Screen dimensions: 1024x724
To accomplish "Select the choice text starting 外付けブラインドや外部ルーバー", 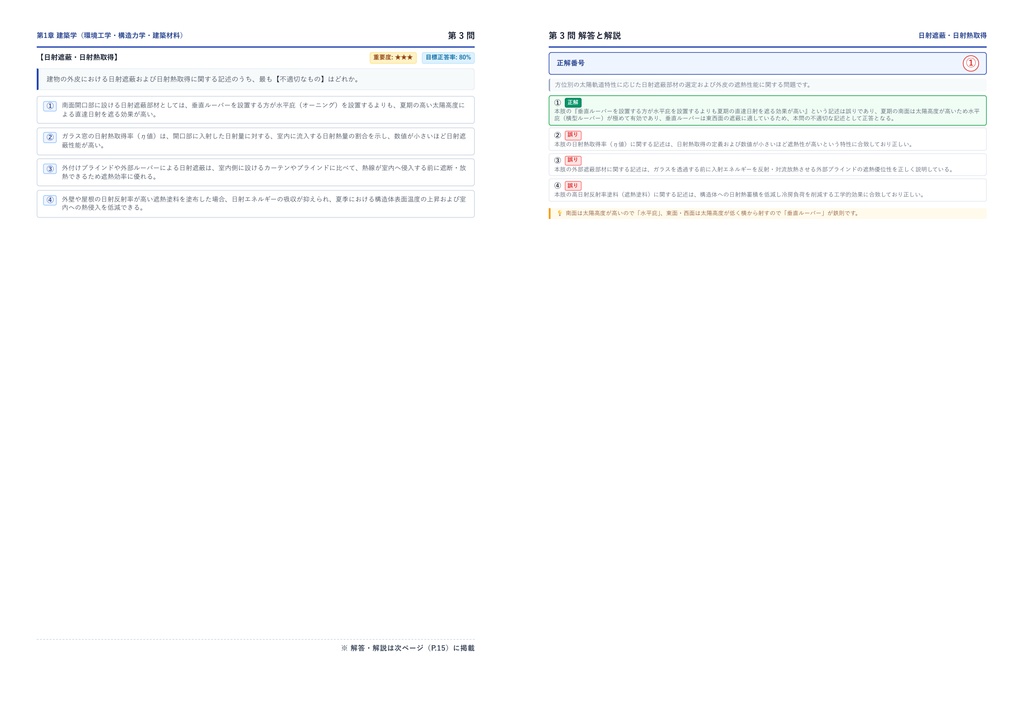I will pos(264,172).
